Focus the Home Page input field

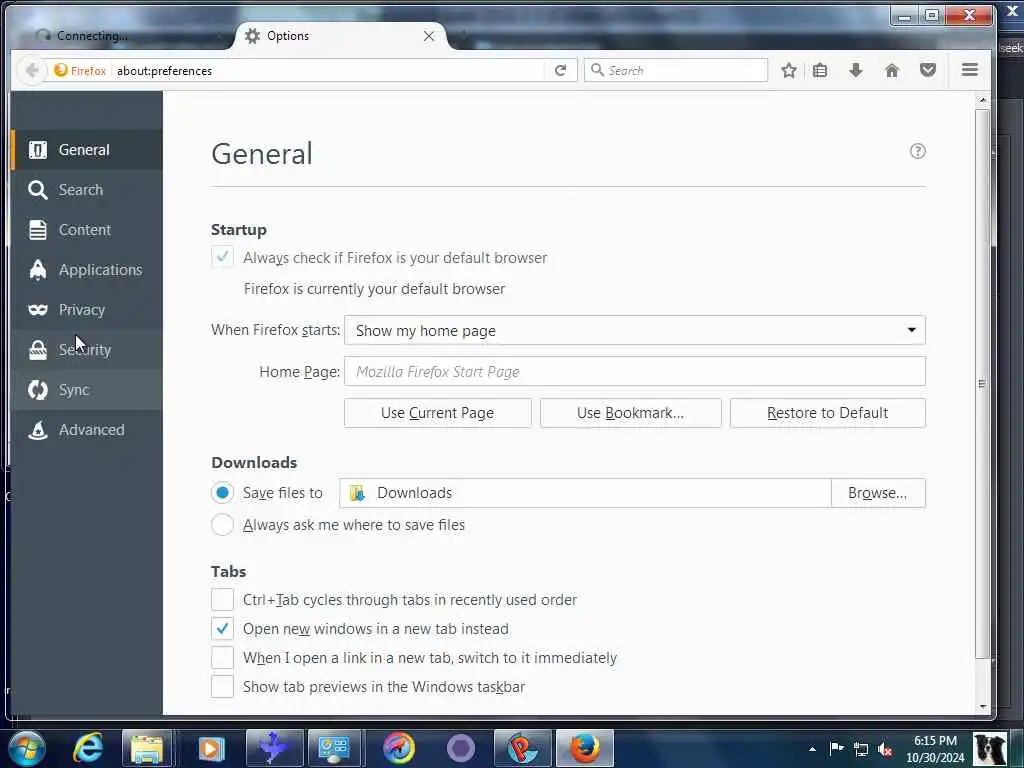pyautogui.click(x=635, y=372)
